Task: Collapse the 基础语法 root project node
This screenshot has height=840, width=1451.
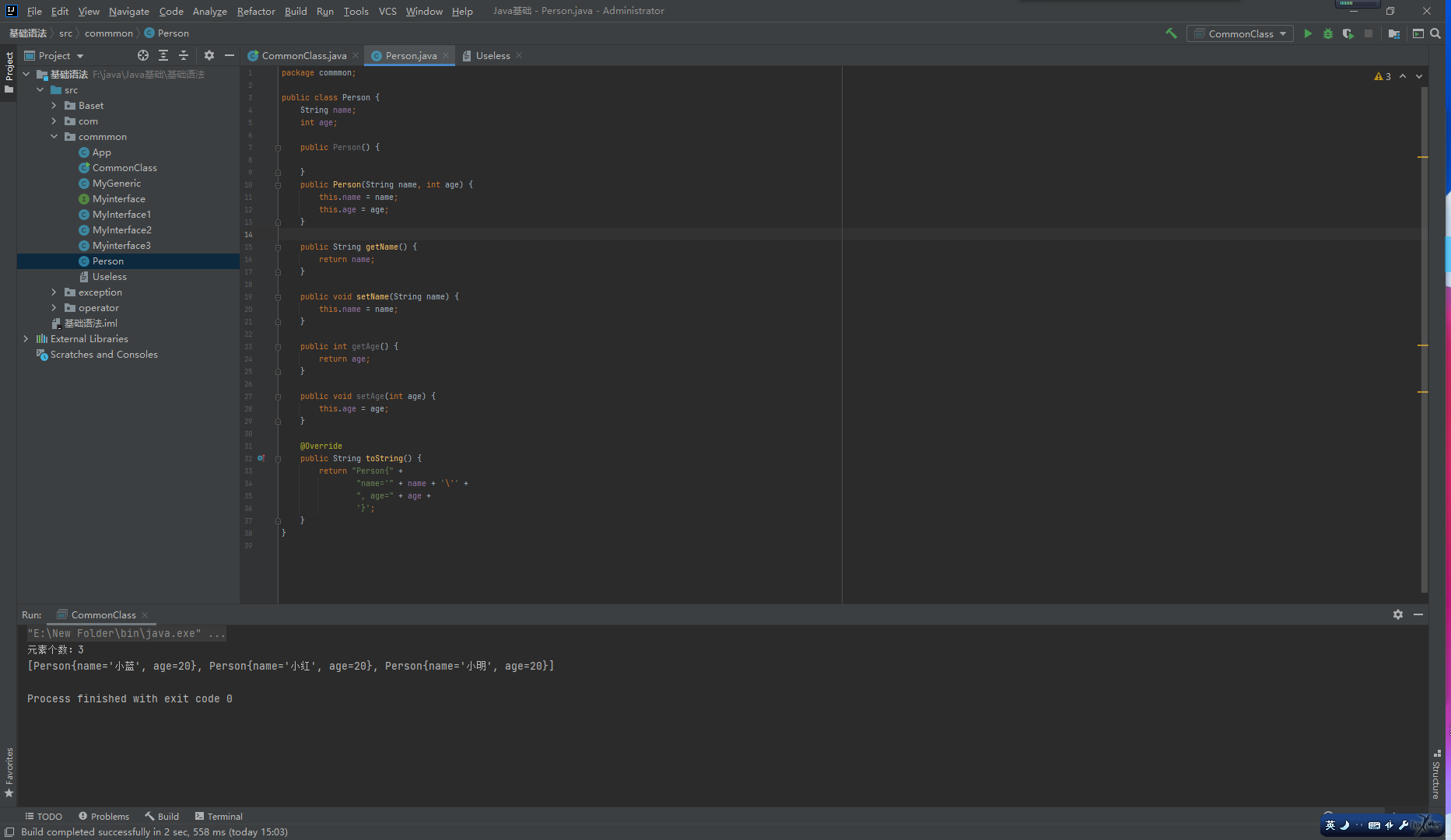Action: tap(26, 74)
